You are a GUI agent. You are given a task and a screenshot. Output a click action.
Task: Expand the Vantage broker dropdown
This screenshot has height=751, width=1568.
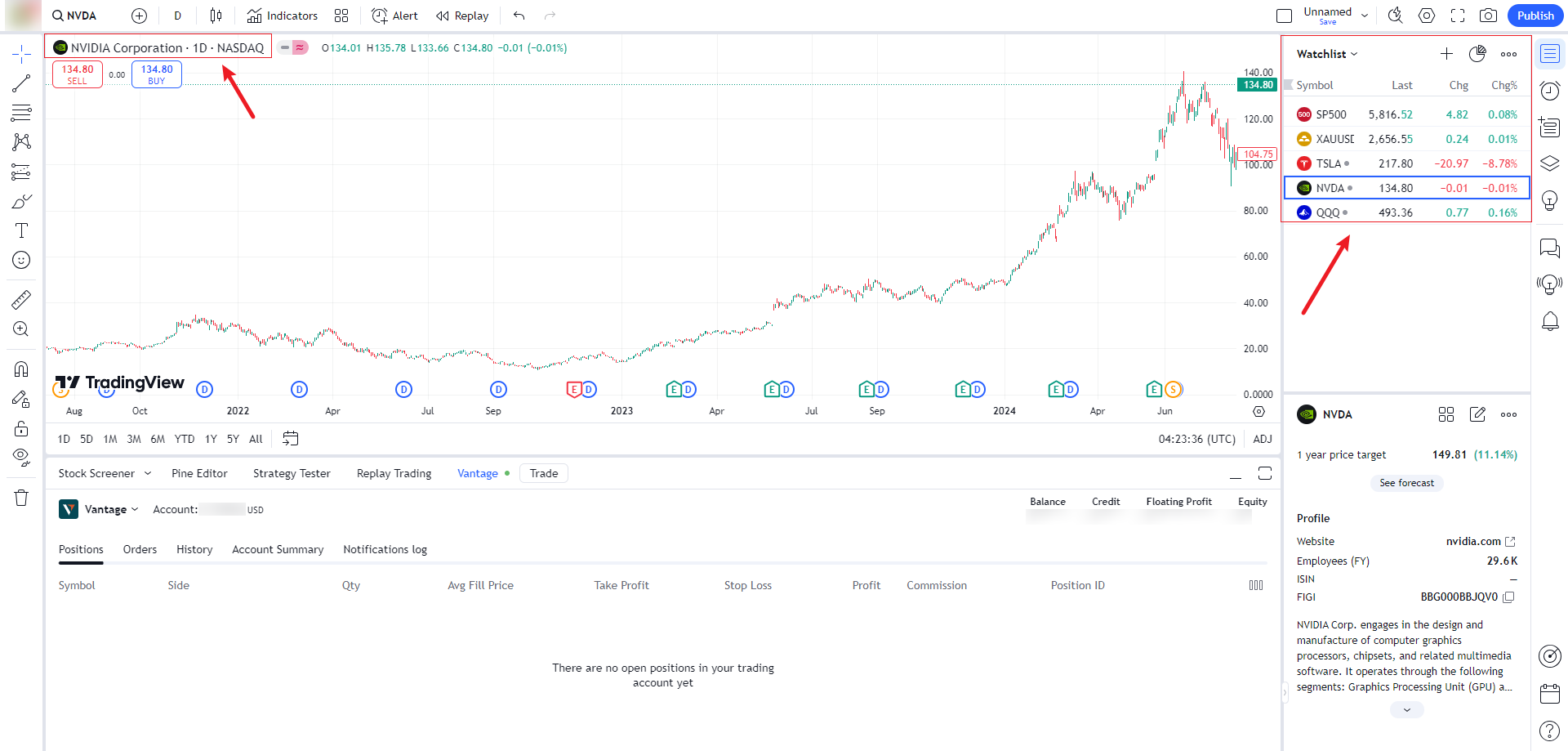(x=111, y=509)
